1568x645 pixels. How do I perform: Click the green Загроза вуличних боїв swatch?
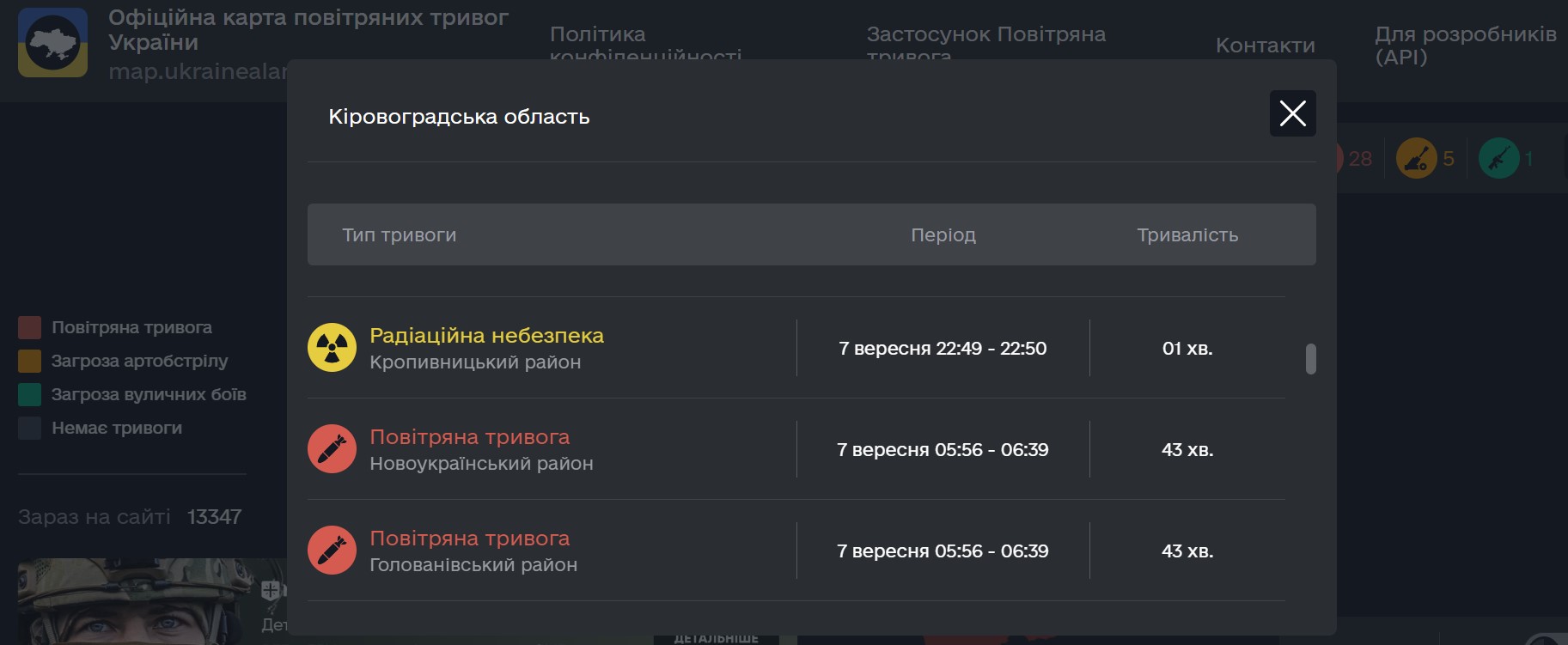coord(29,394)
